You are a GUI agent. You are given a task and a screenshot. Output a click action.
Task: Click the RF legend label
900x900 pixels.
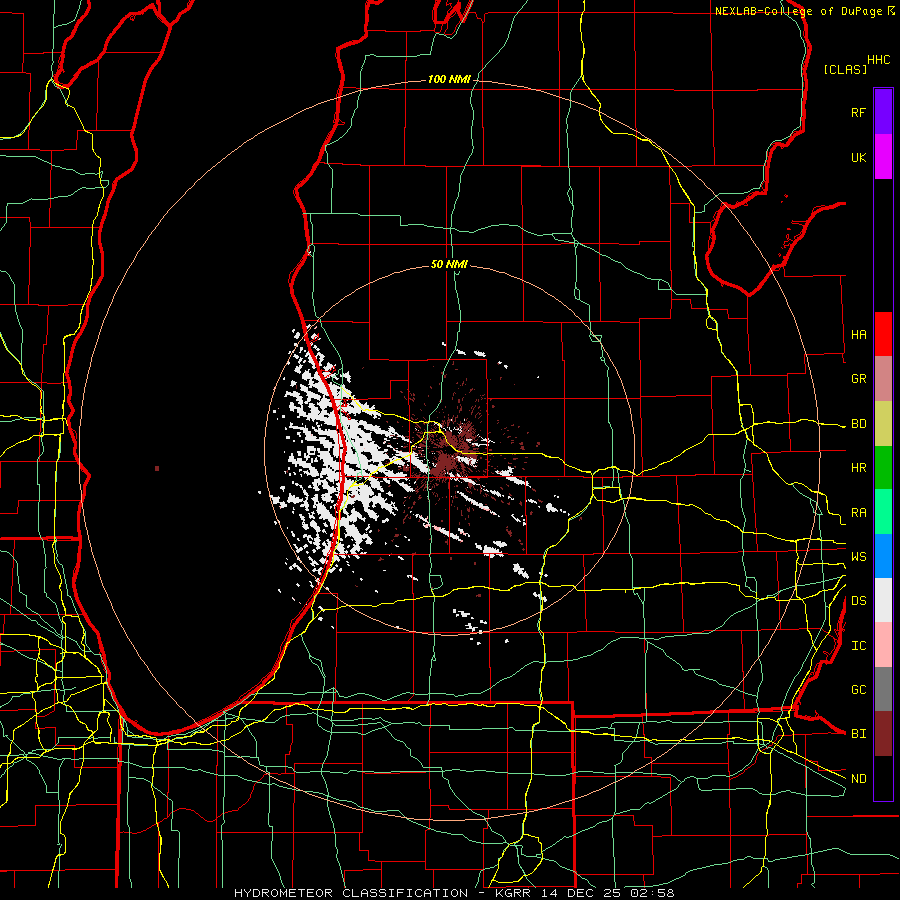coord(858,112)
